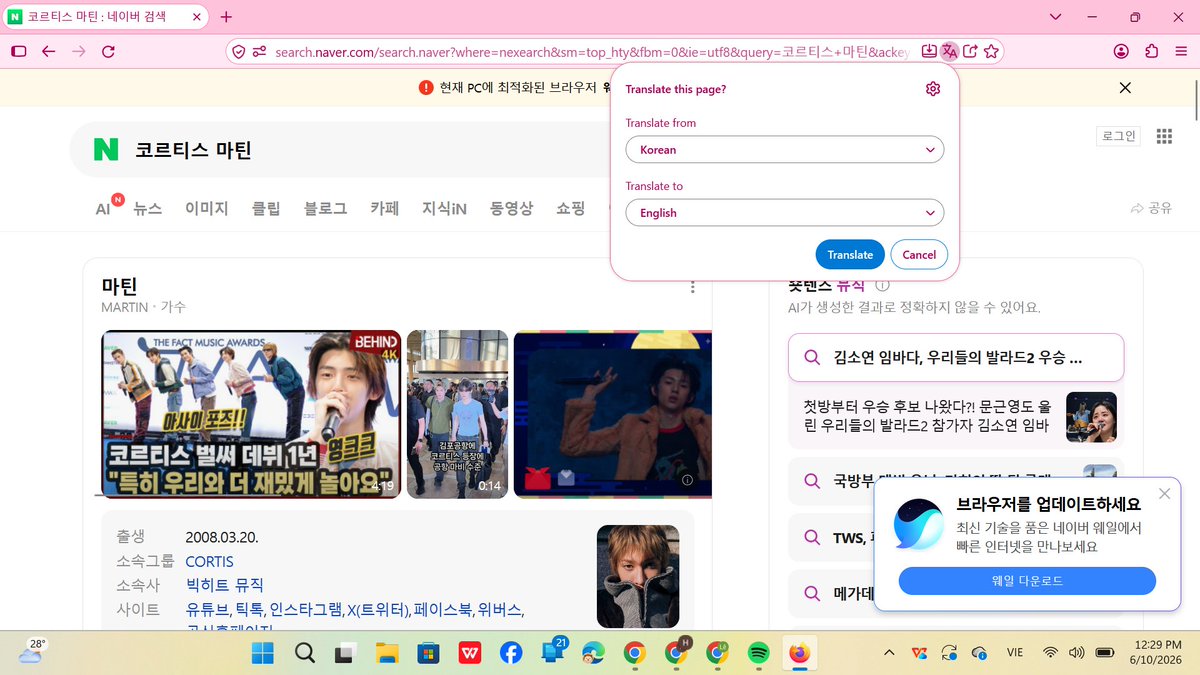The width and height of the screenshot is (1200, 675).
Task: Select the 김소연 임바다 trending search item
Action: click(x=956, y=357)
